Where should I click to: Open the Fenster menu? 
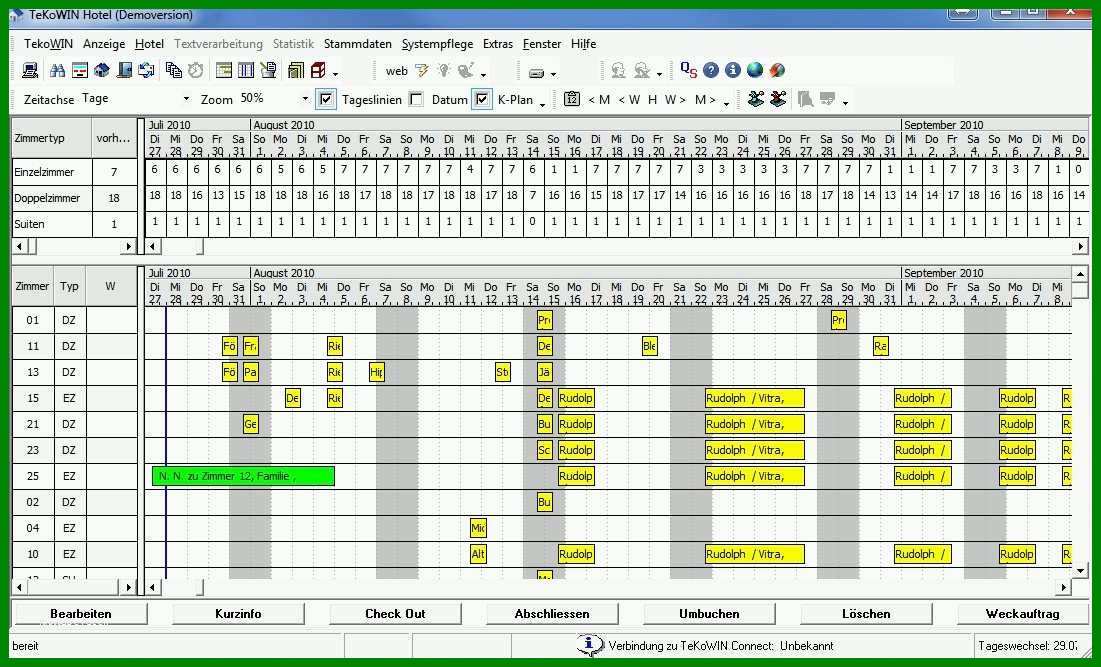542,44
